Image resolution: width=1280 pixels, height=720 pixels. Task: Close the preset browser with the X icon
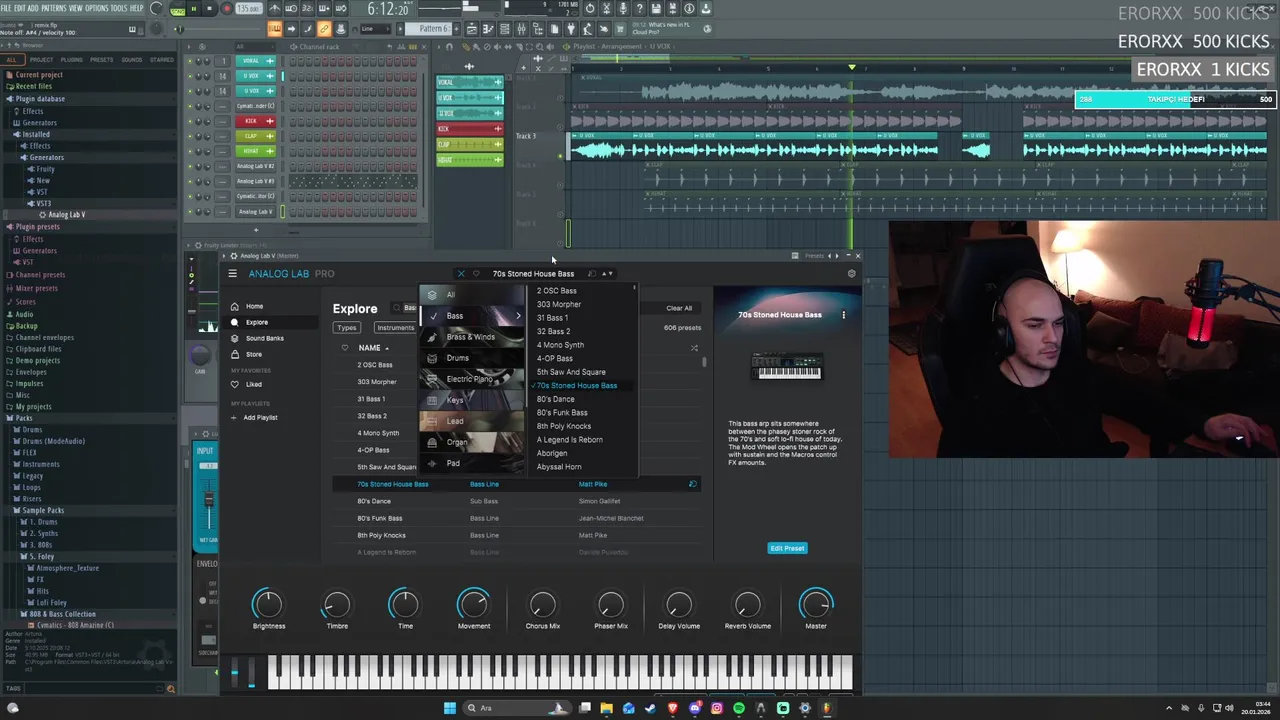[461, 274]
